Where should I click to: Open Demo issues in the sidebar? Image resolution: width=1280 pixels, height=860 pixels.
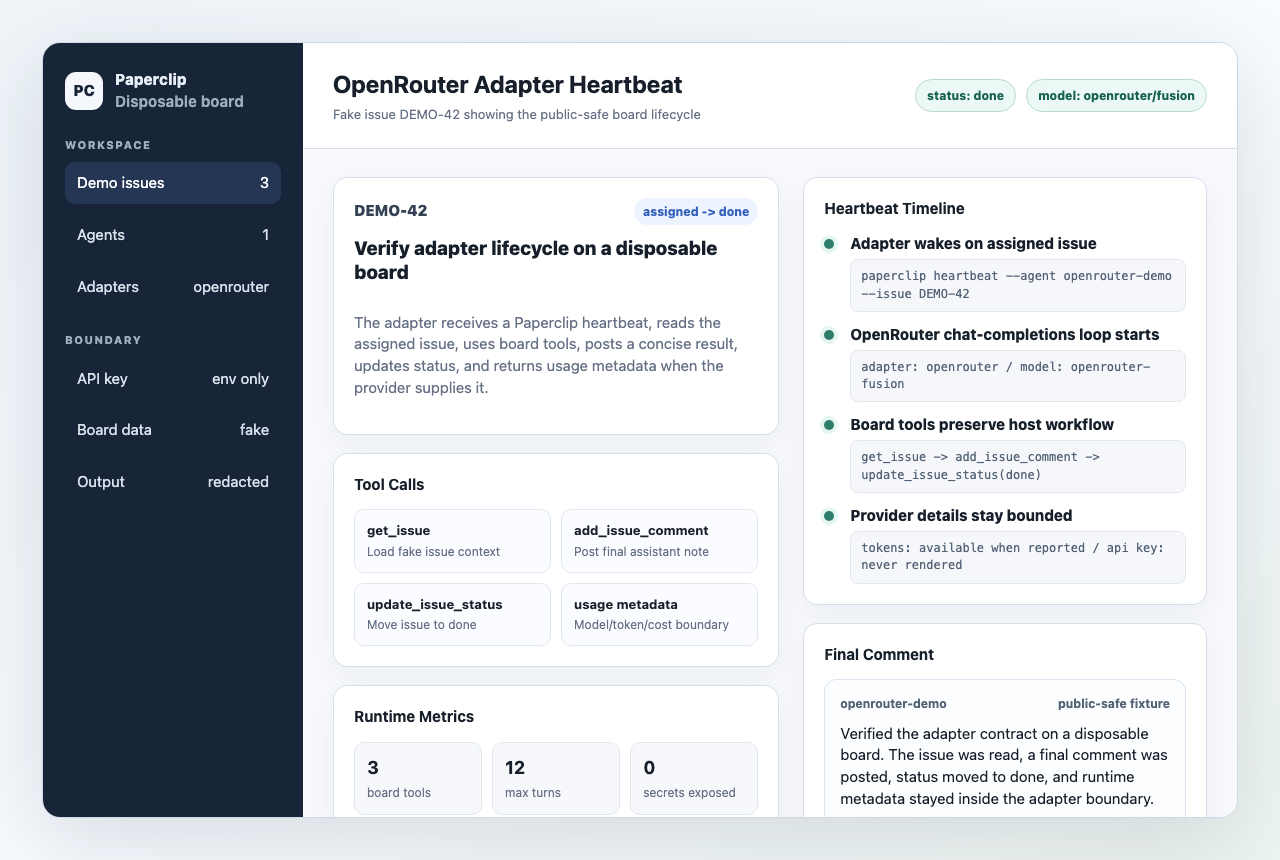pos(173,183)
